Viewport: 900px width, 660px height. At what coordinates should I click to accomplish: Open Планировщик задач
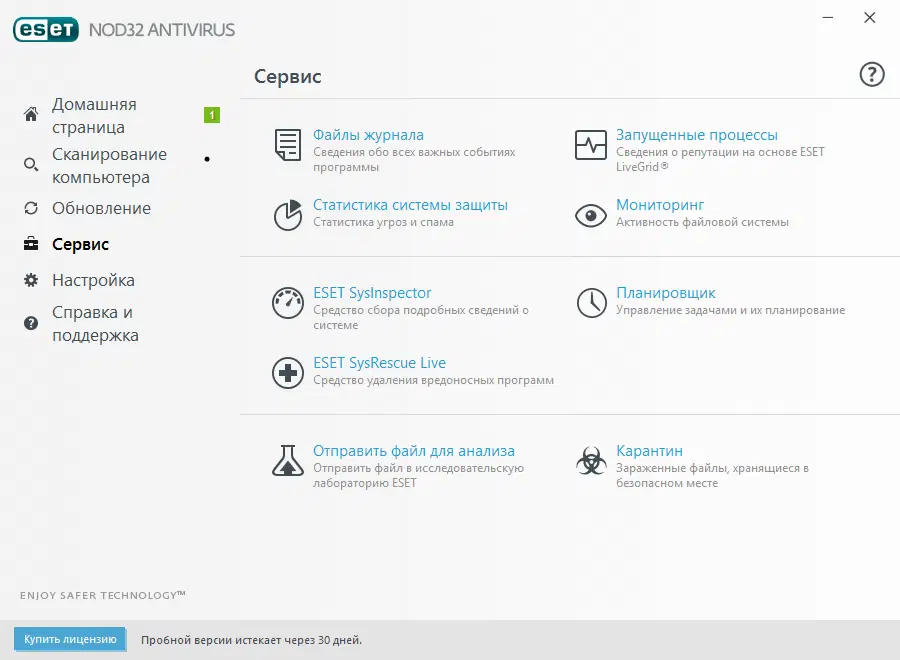pyautogui.click(x=666, y=293)
